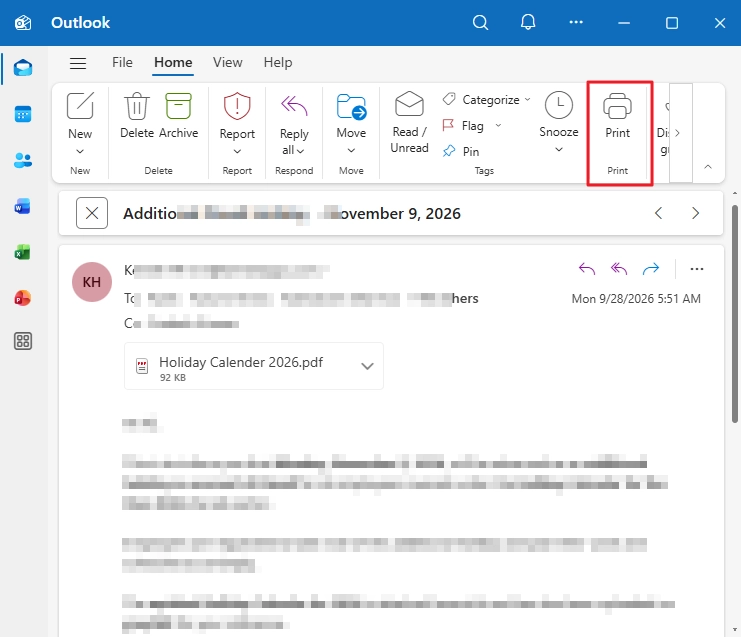The height and width of the screenshot is (637, 741).
Task: Expand the Report dropdown arrow
Action: 237,151
